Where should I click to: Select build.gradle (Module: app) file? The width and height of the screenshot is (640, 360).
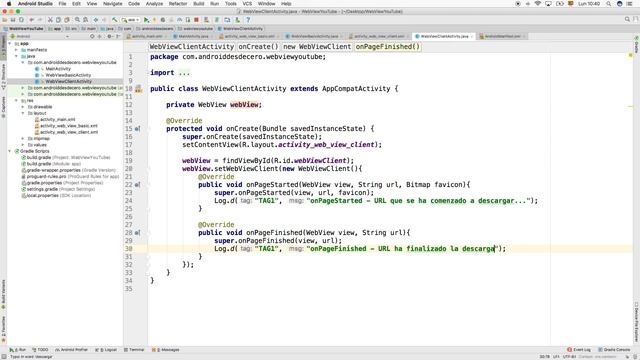coord(54,164)
